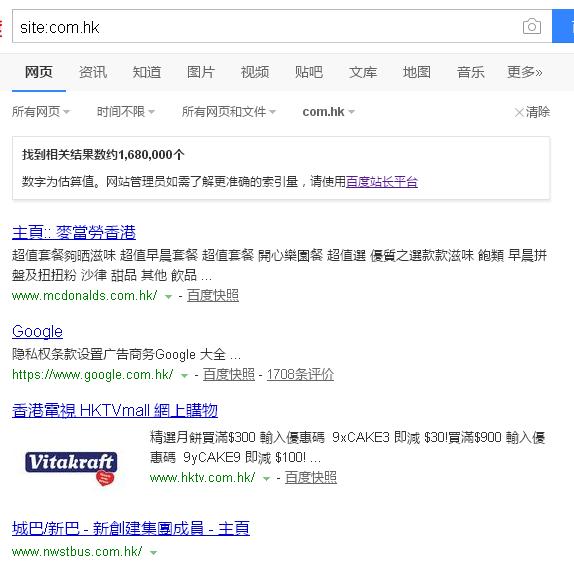Expand the 所有网页 filter dropdown

(41, 112)
